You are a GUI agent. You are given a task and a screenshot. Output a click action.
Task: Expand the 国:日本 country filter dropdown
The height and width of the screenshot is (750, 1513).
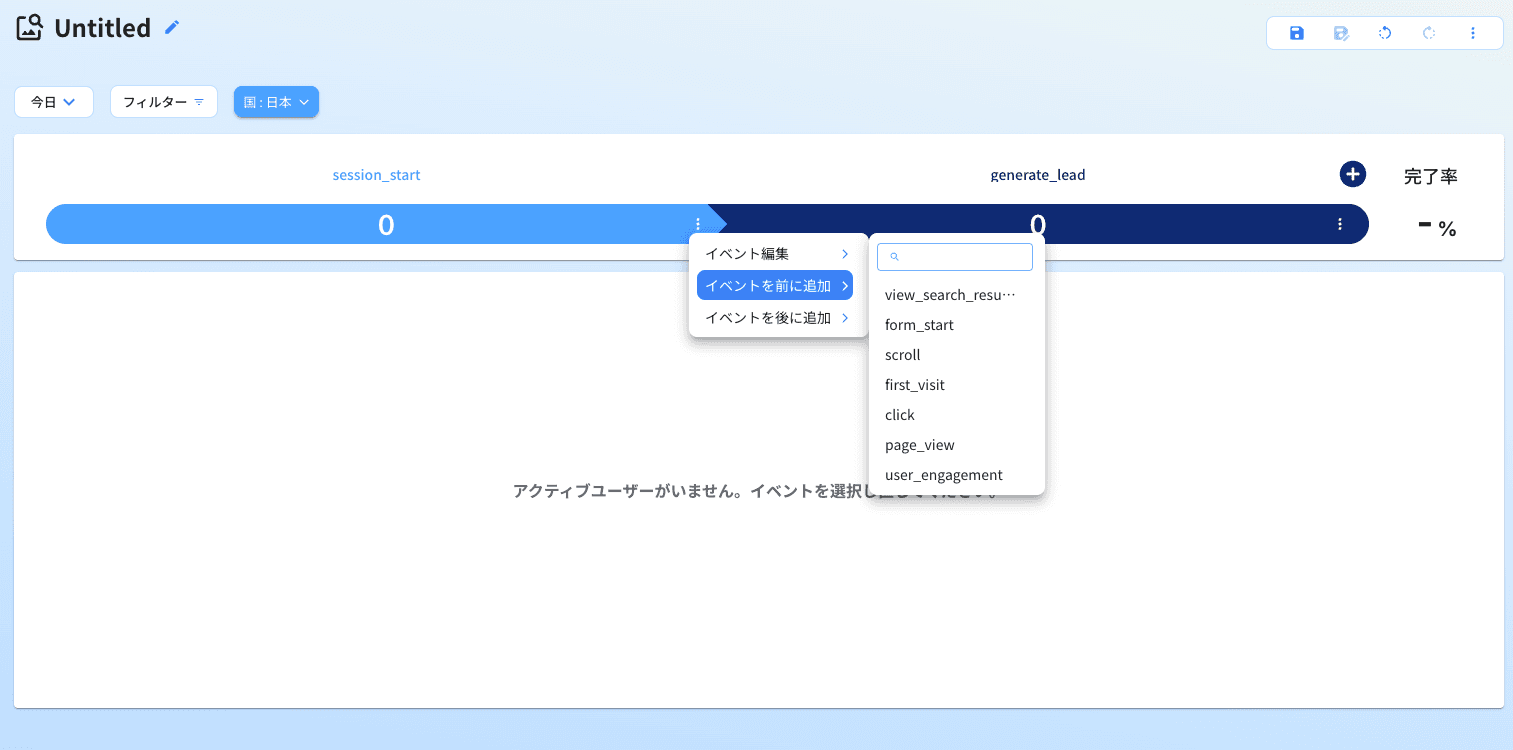(x=276, y=101)
